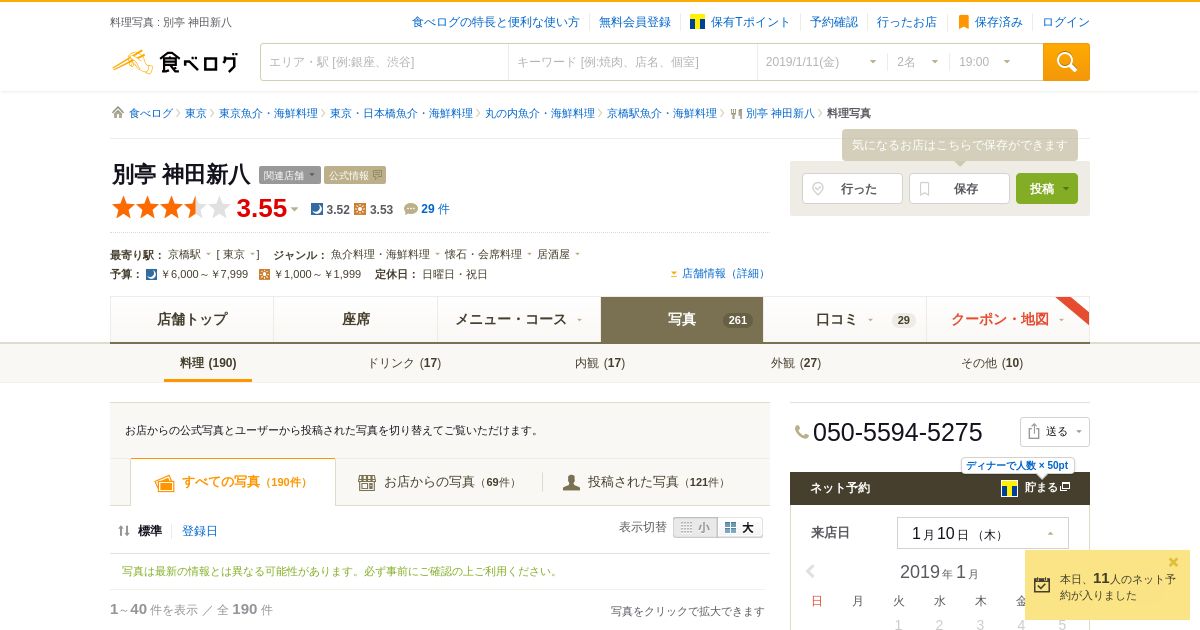Click the T-point icon in top bar
Screen dimensions: 1200x630
click(x=697, y=22)
